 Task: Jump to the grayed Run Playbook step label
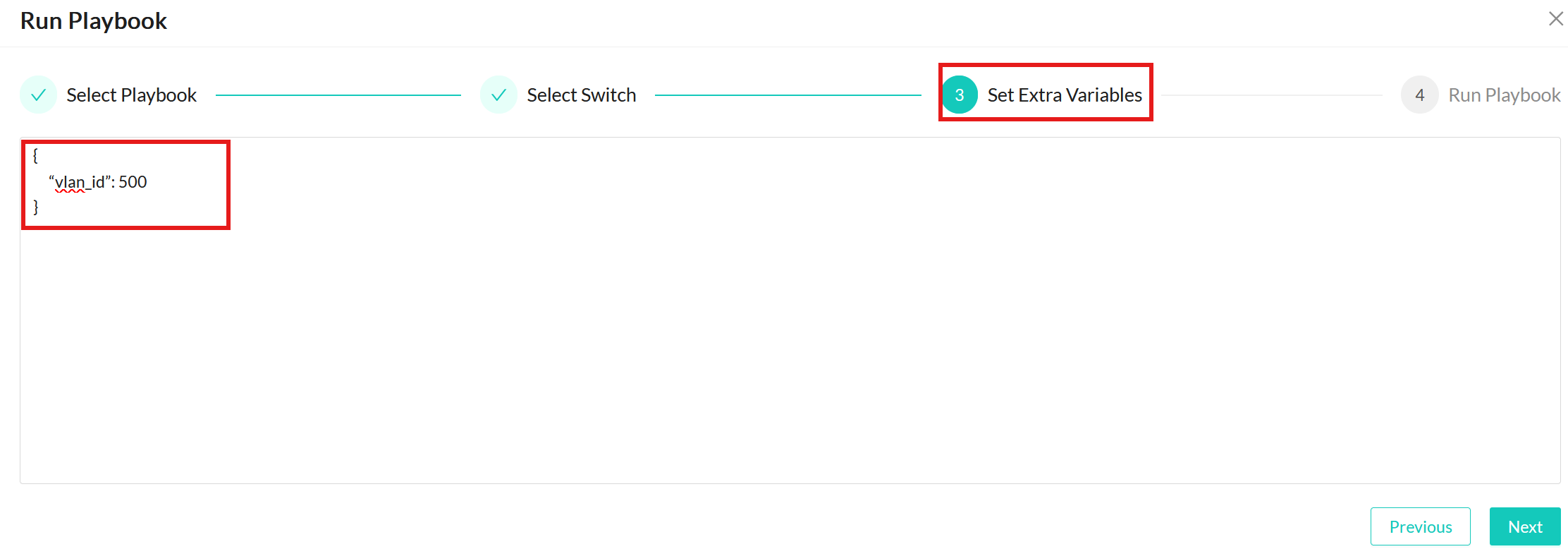(1504, 95)
